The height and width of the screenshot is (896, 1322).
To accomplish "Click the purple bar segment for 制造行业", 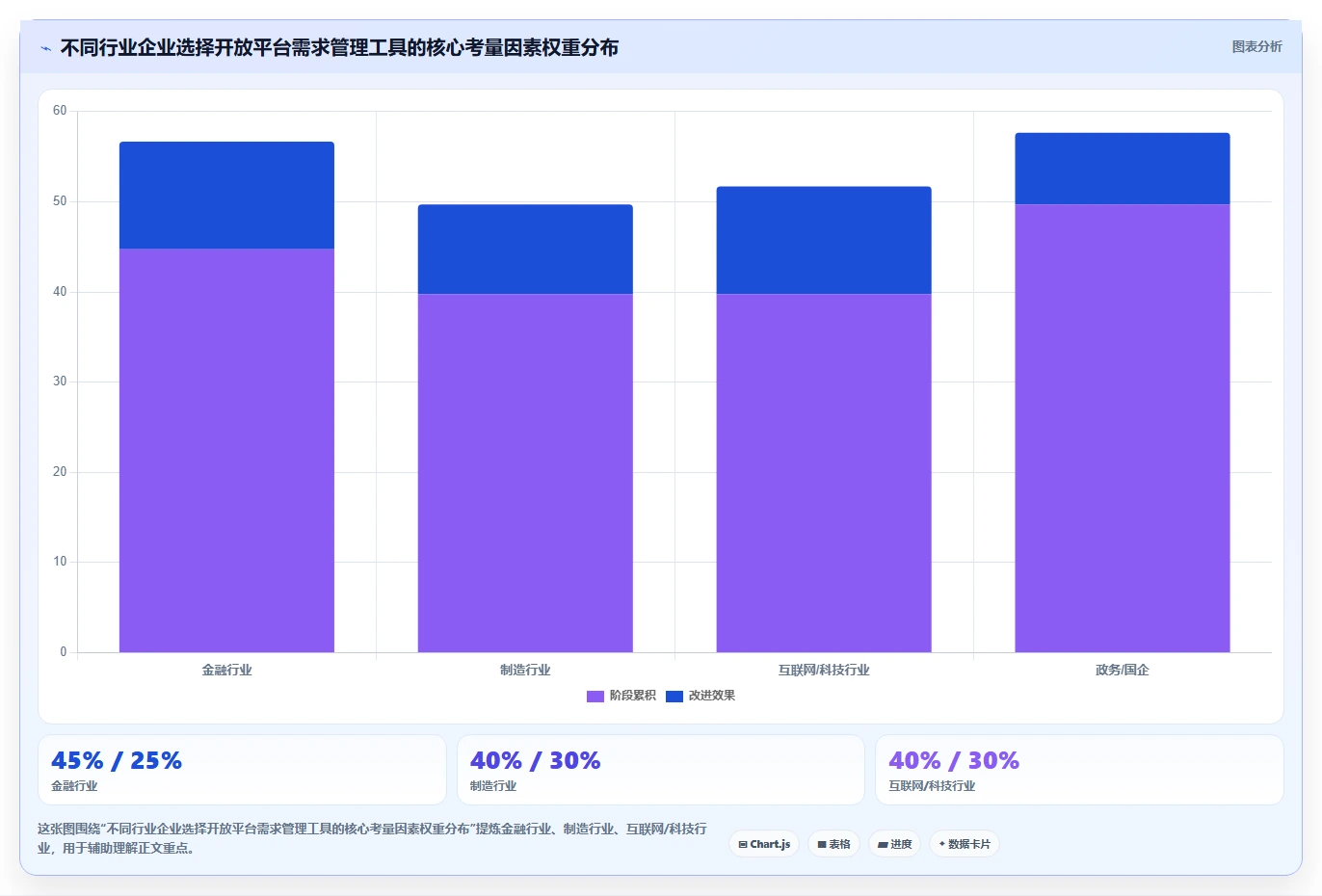I will (525, 473).
